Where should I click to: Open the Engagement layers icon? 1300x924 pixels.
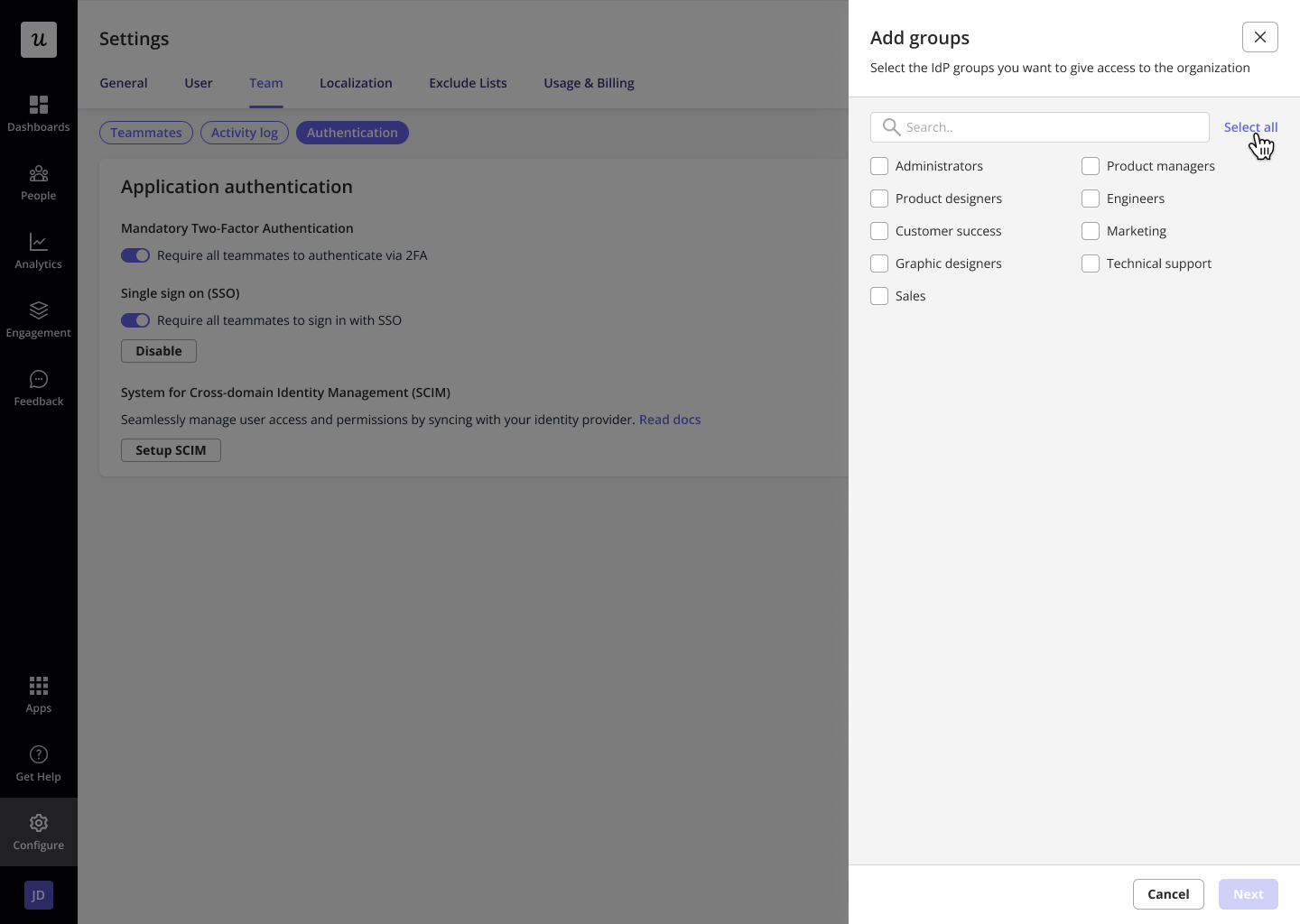(39, 310)
